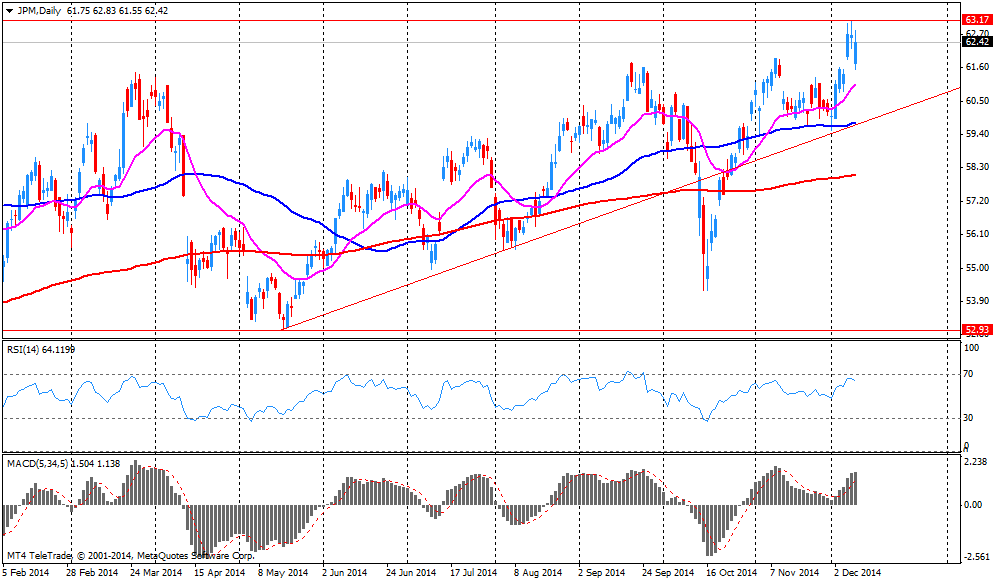1000x581 pixels.
Task: Select the 5 Feb 2014 date label
Action: tap(26, 573)
